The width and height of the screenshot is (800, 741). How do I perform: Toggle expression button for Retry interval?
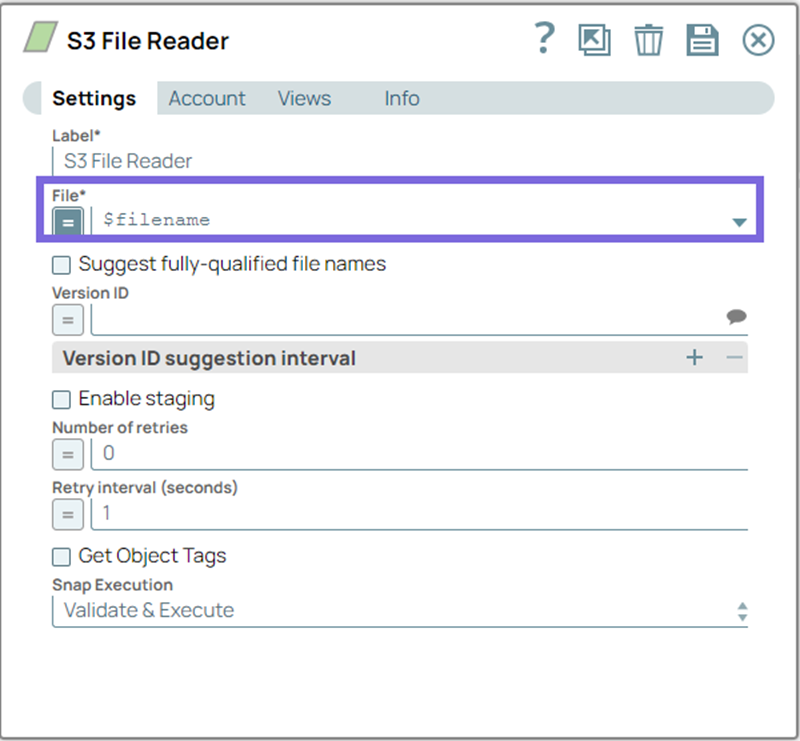(68, 515)
